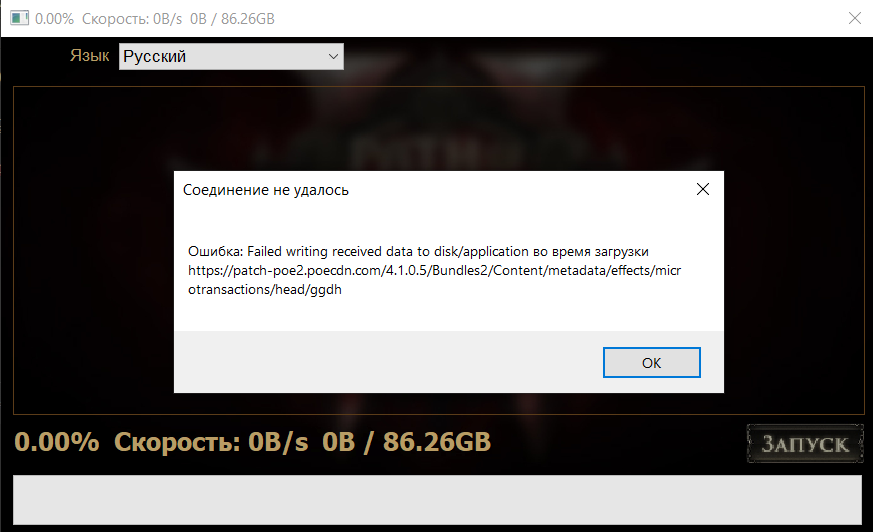Click the large "0.00% Скорость: 0B/s" status text
Screen dimensions: 873x532
tap(161, 442)
